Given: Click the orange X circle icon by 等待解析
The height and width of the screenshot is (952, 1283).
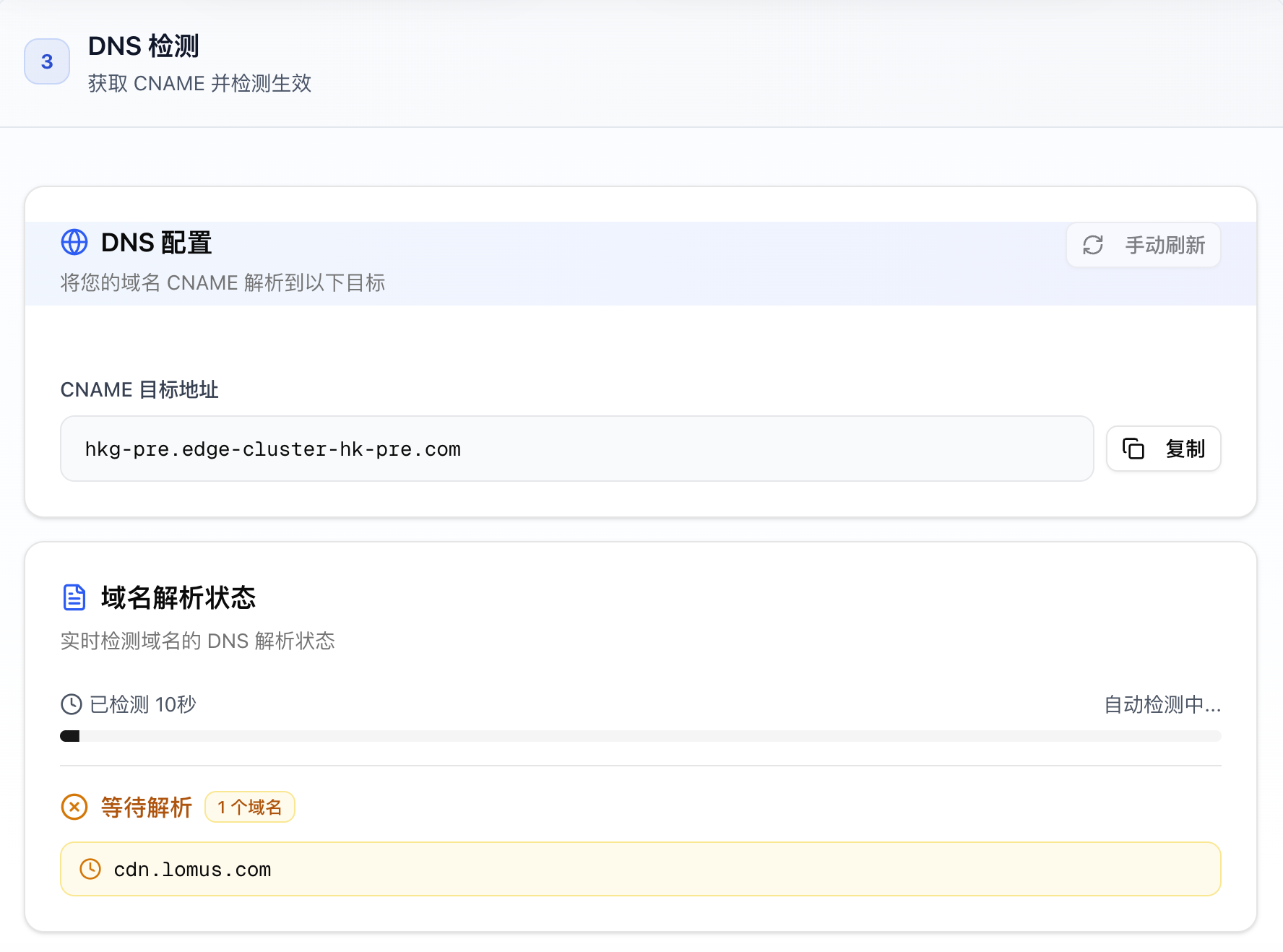Looking at the screenshot, I should (74, 807).
